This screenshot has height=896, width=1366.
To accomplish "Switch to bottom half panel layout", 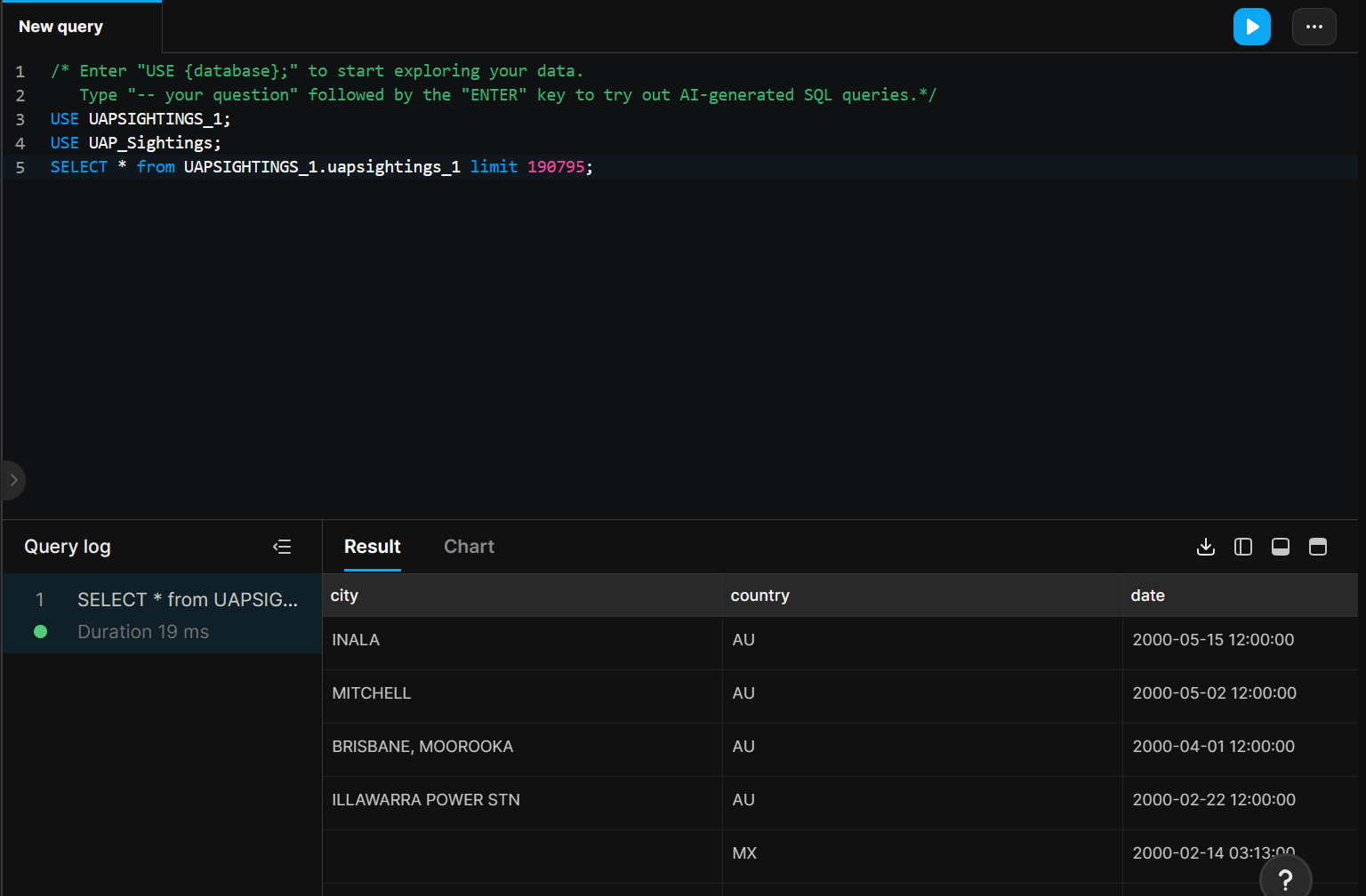I will [x=1281, y=547].
